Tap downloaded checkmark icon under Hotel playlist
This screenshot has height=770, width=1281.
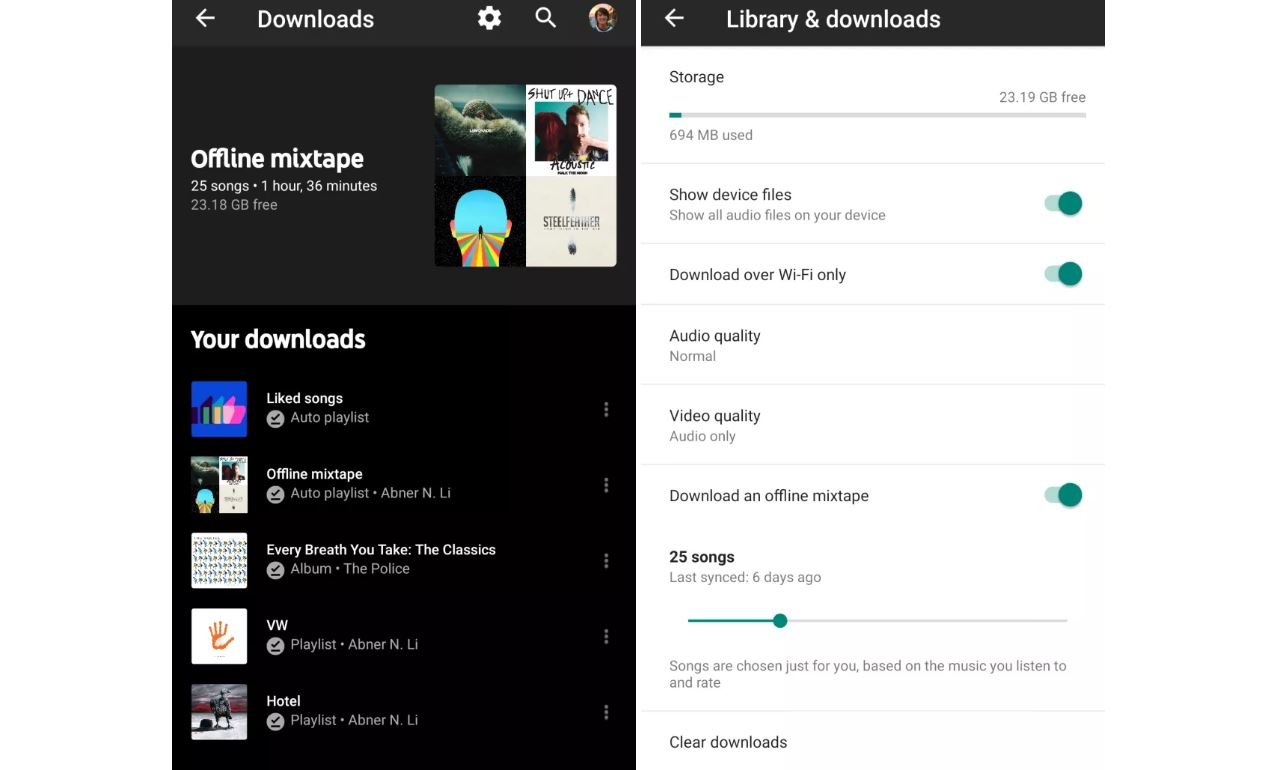click(275, 721)
